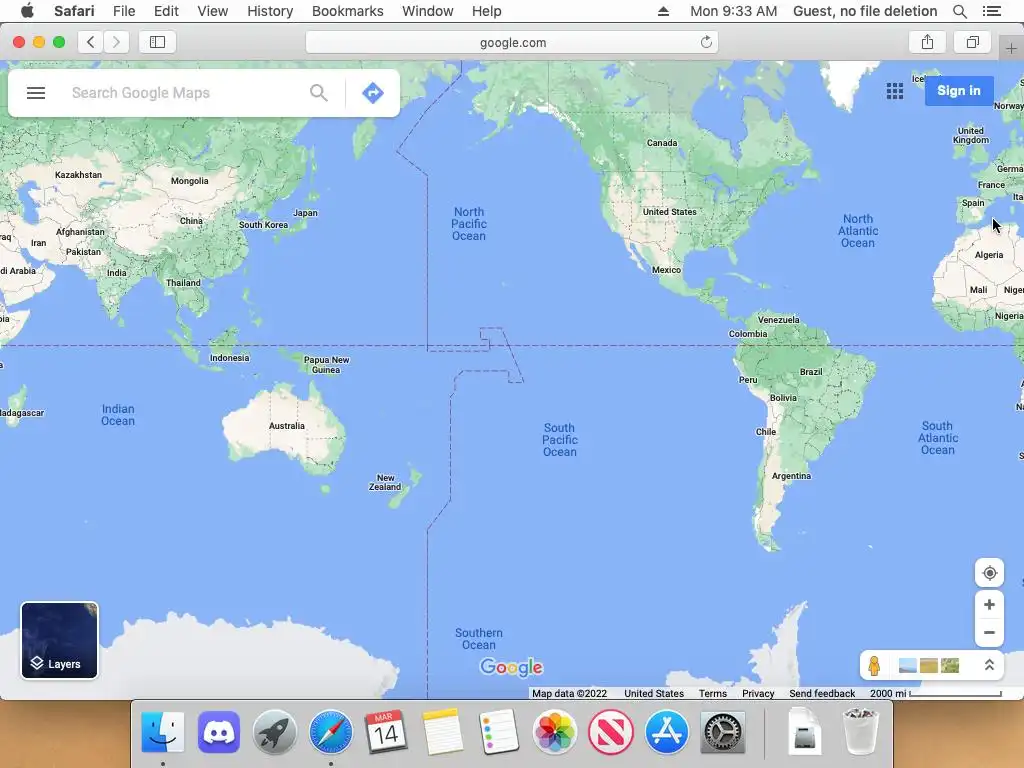Add a new tab with plus
The height and width of the screenshot is (768, 1024).
click(x=1011, y=48)
